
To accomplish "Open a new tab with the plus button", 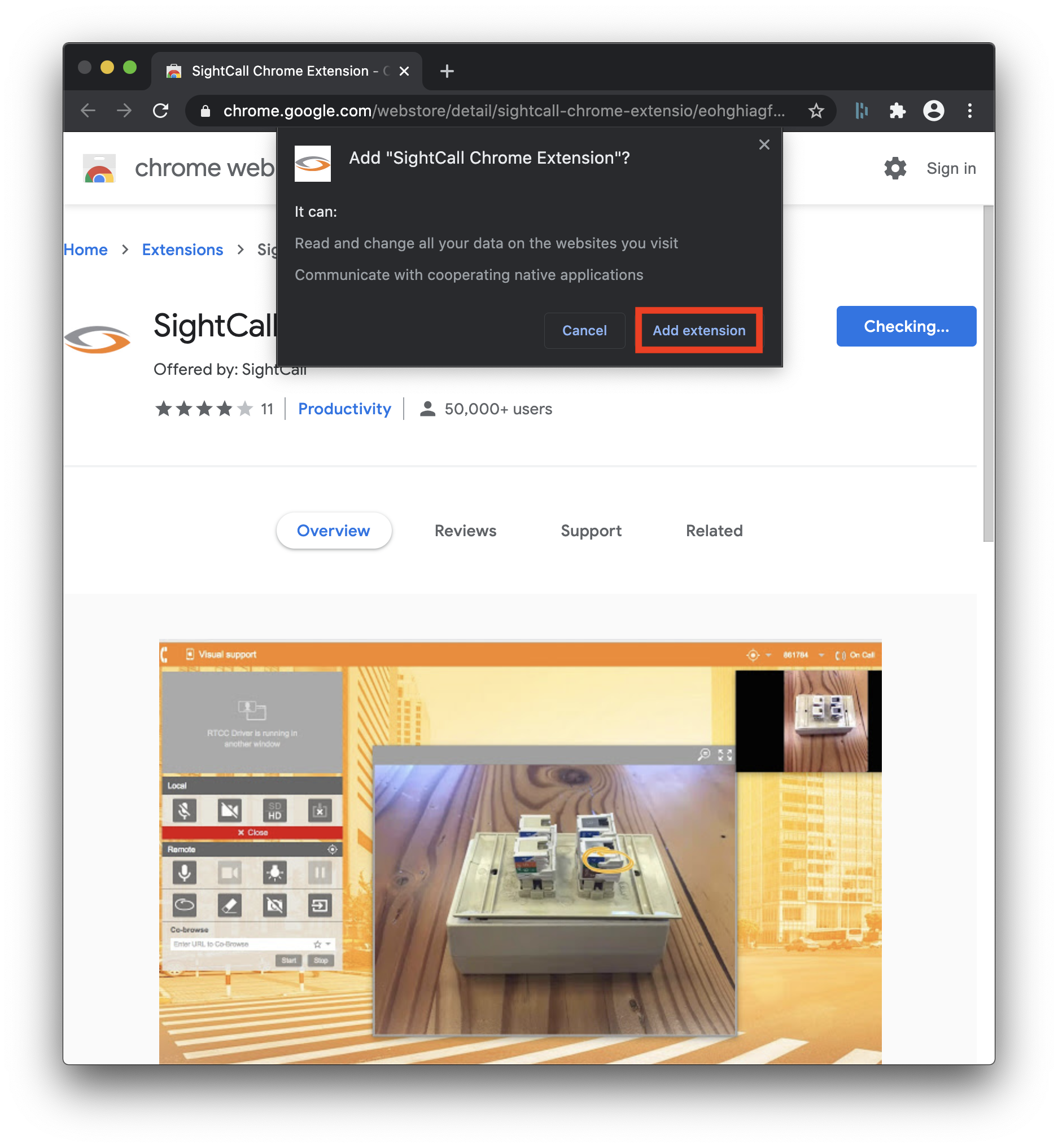I will tap(447, 71).
